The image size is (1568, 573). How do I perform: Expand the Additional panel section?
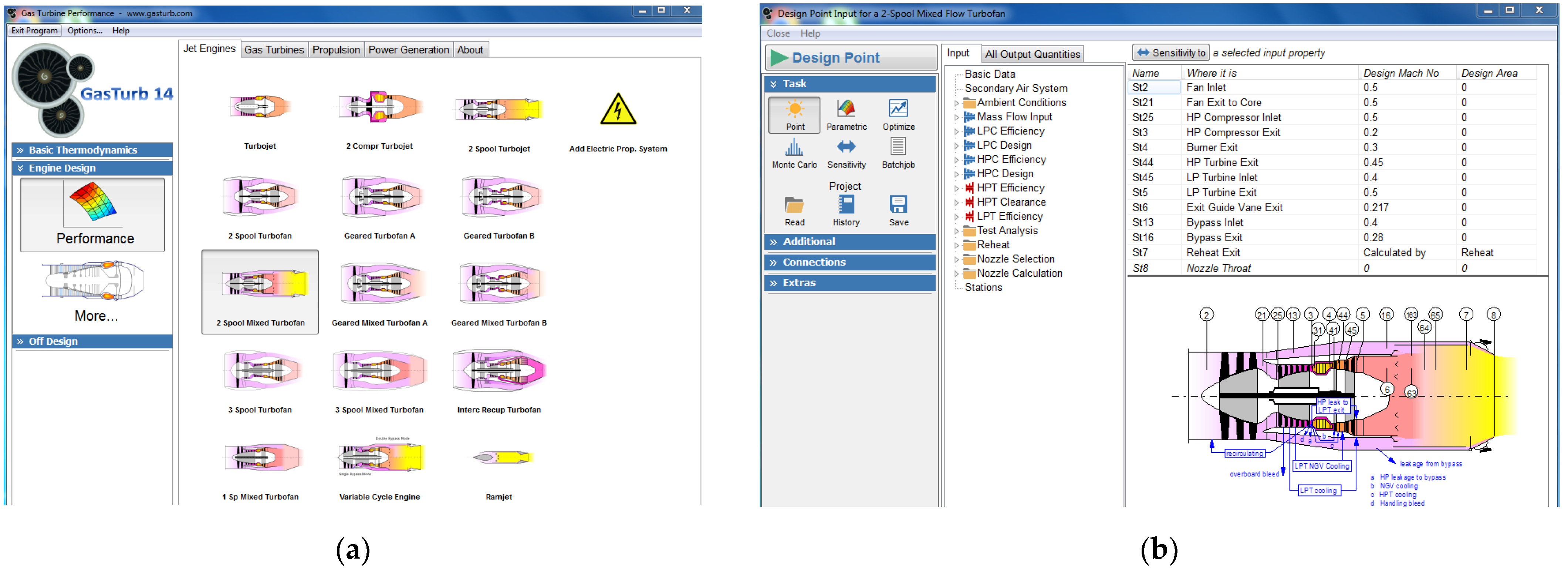click(849, 242)
